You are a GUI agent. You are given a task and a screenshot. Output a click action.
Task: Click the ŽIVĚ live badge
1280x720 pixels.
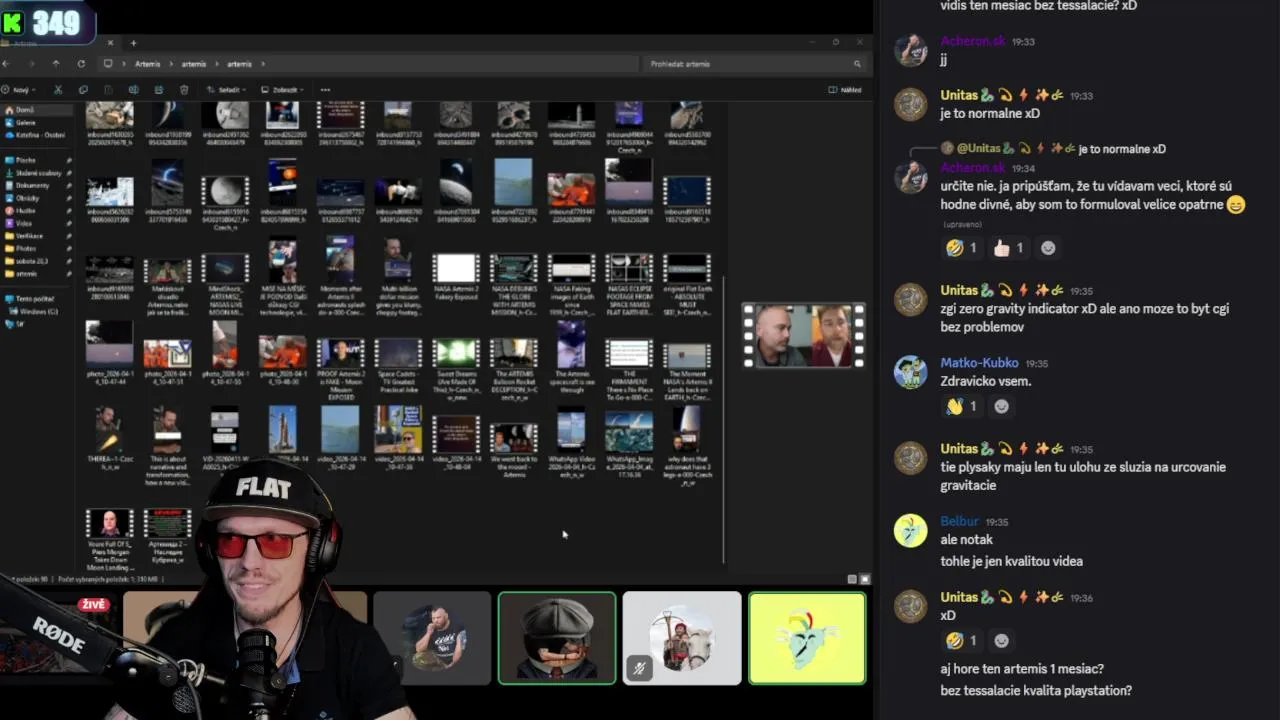pyautogui.click(x=94, y=604)
